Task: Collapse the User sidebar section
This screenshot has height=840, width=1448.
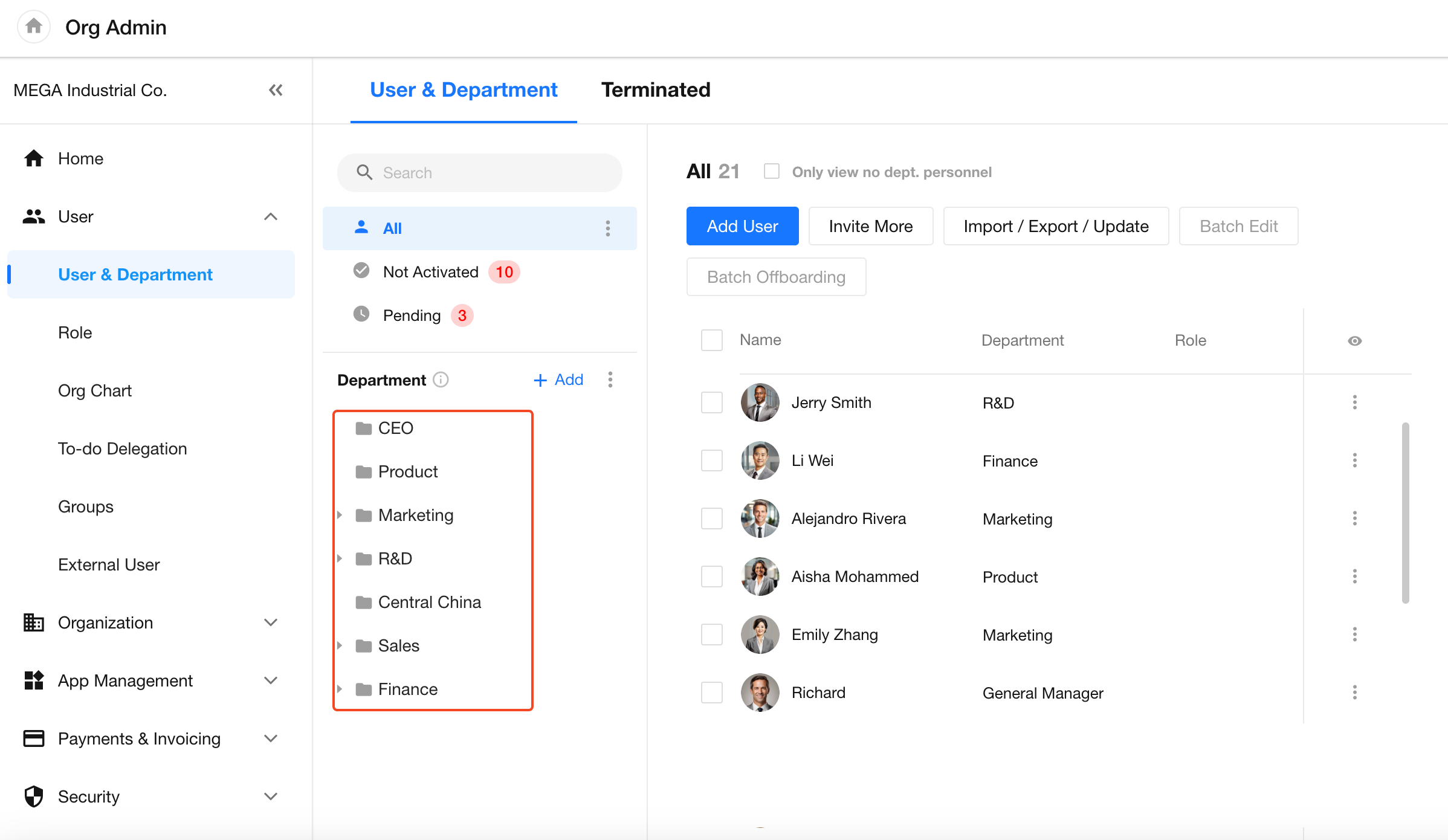Action: tap(271, 216)
